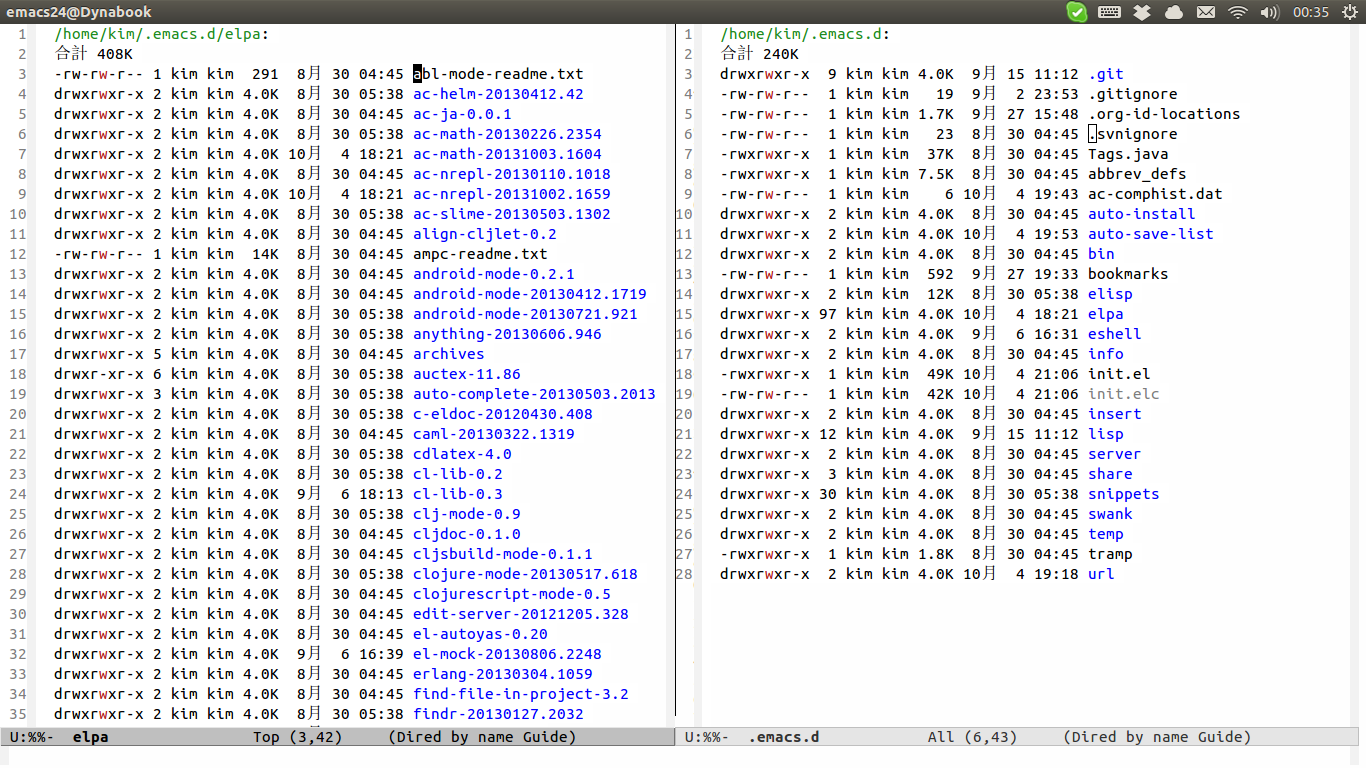This screenshot has width=1366, height=768.
Task: Open ac-ja-0.0.1 directory
Action: (x=462, y=114)
